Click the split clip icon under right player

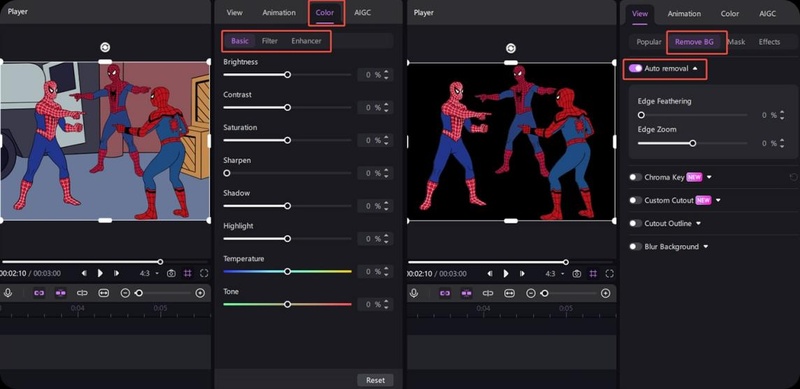[488, 293]
